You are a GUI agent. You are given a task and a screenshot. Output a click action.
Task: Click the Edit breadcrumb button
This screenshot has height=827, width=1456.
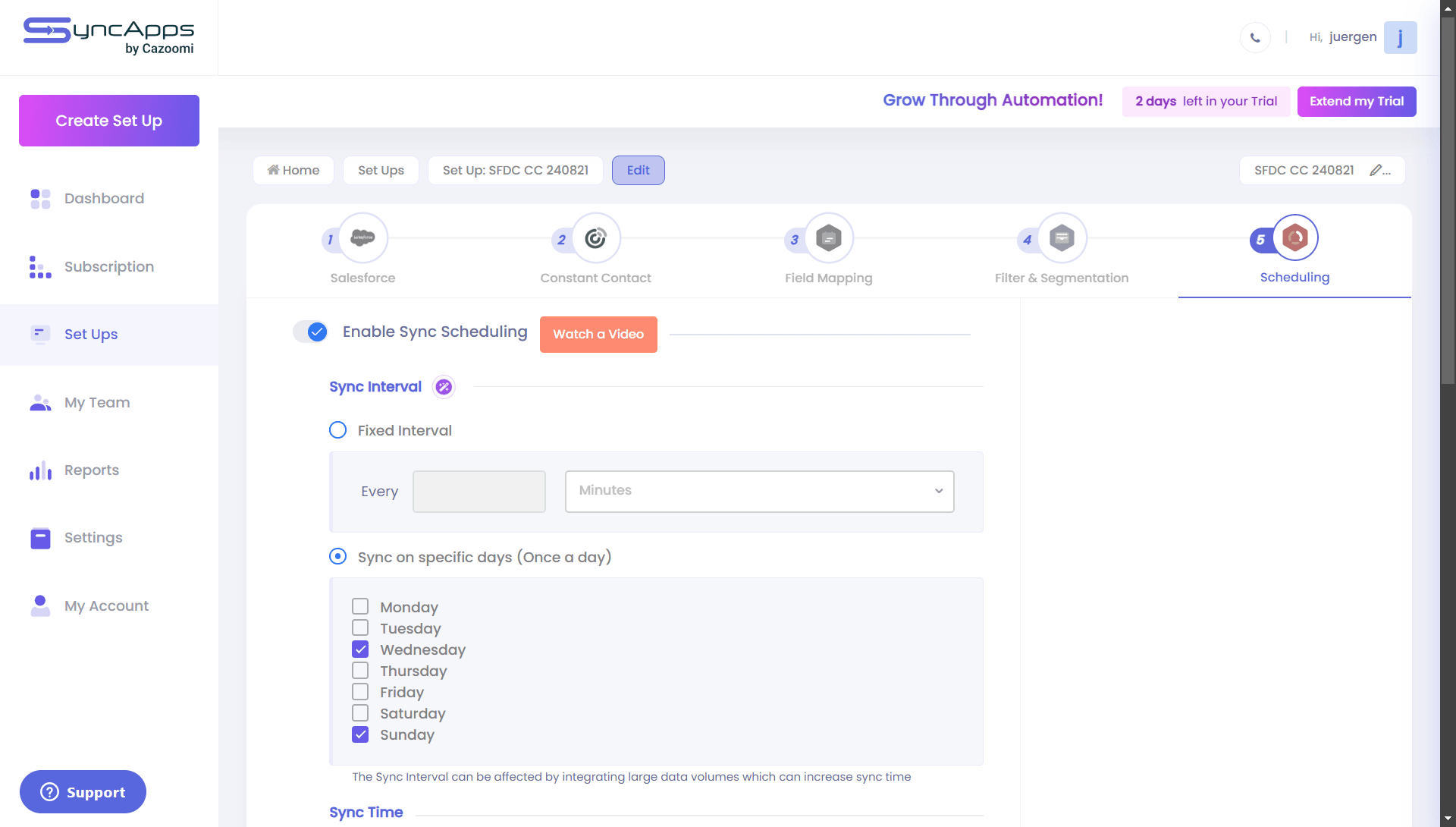638,170
